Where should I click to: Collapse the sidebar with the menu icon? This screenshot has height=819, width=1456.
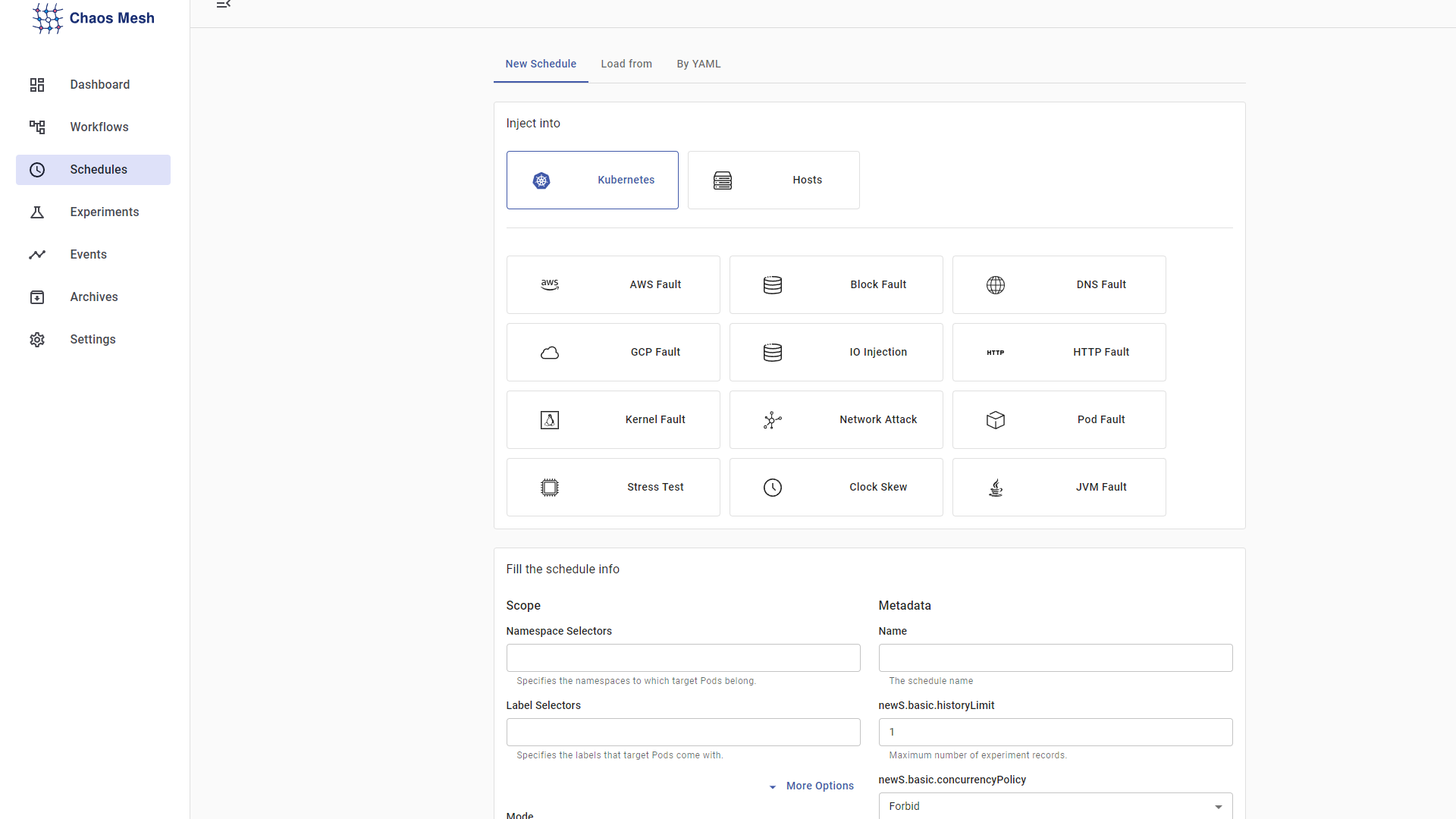223,5
